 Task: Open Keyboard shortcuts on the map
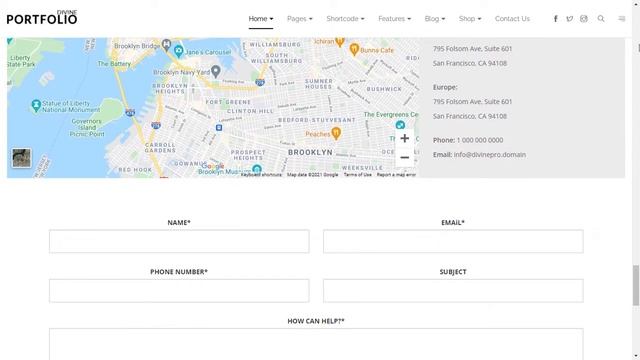click(261, 175)
